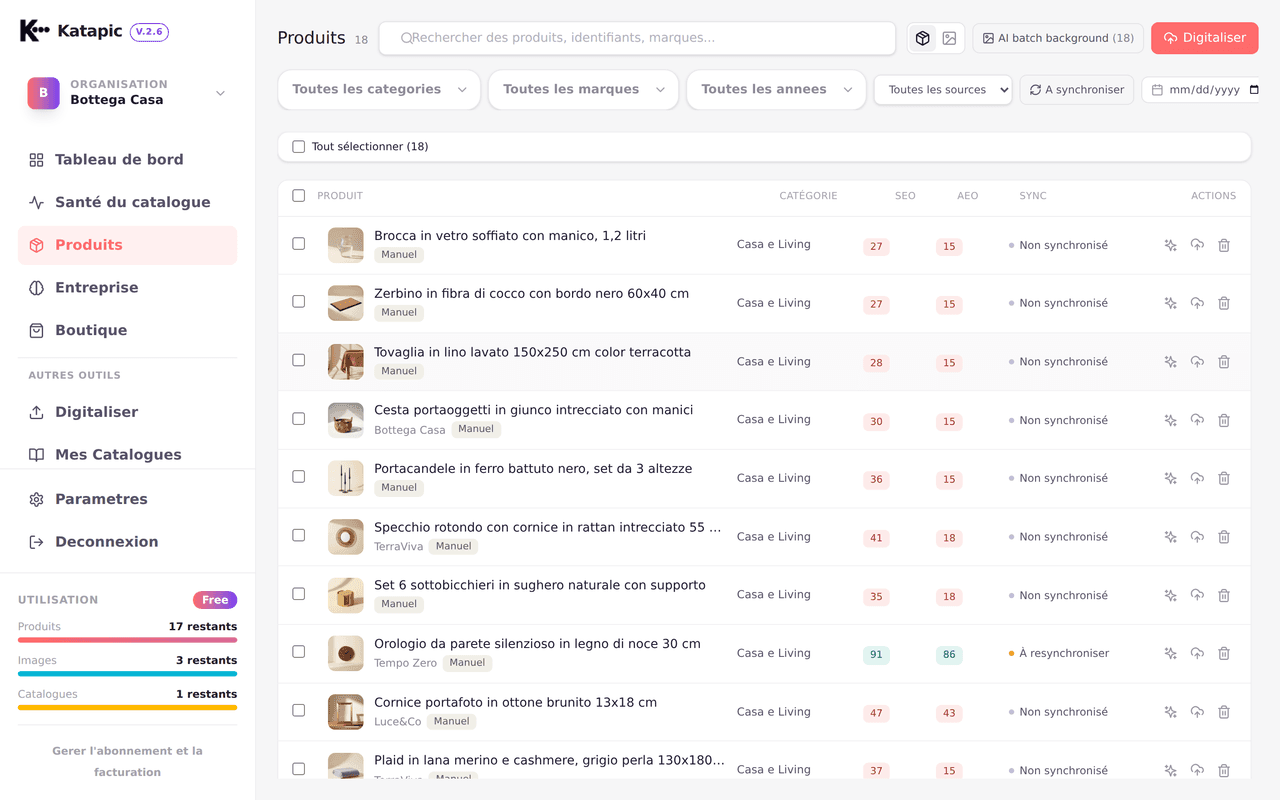This screenshot has width=1280, height=800.
Task: Select checkbox for Brocca in vetro soffiato
Action: (x=298, y=244)
